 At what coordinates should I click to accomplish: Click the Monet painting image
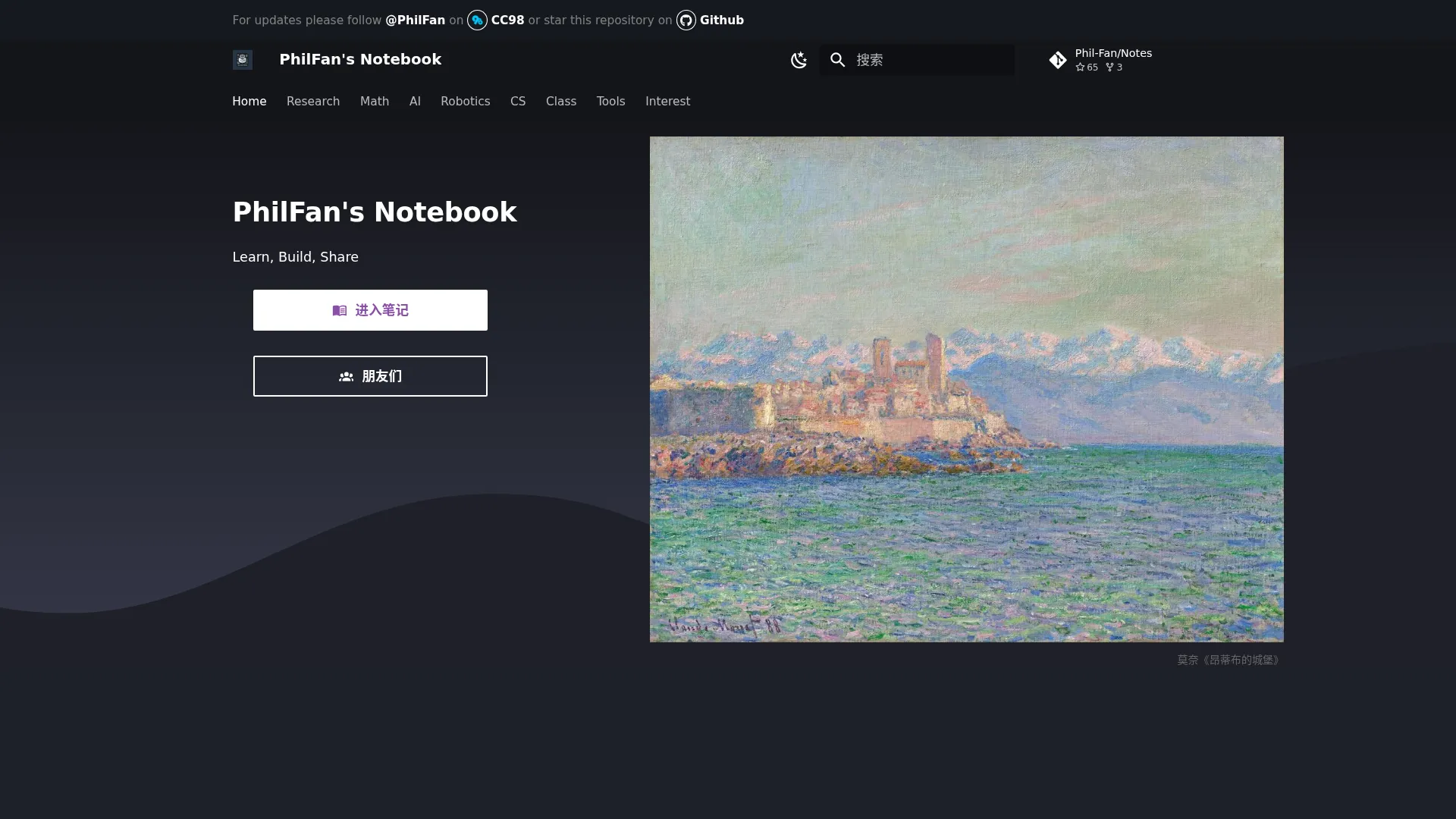tap(966, 389)
